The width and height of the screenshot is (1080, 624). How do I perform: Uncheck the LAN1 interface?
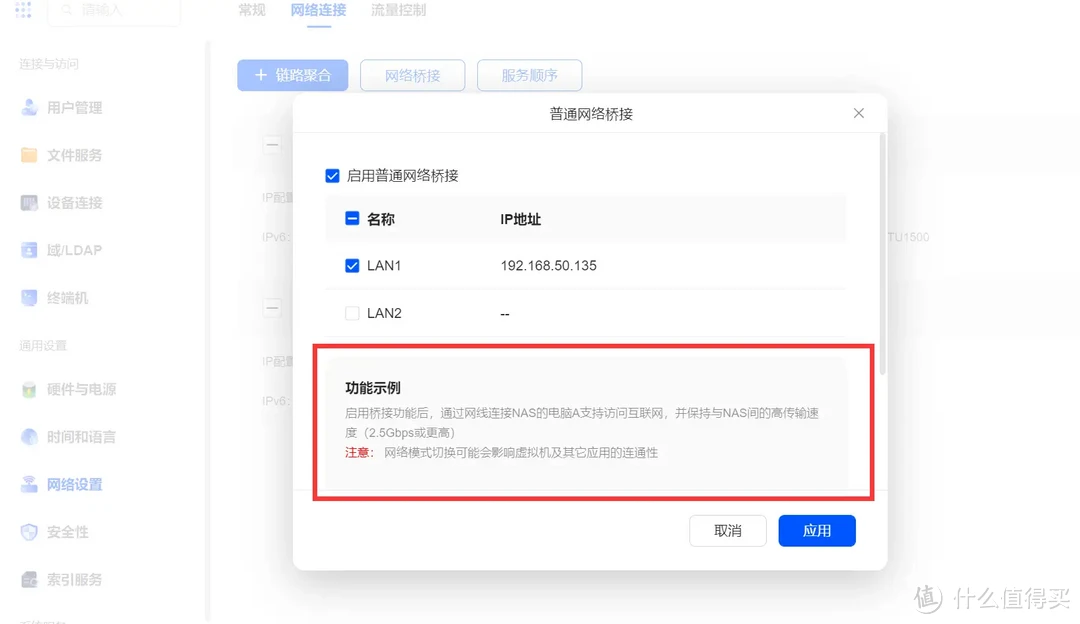click(352, 265)
